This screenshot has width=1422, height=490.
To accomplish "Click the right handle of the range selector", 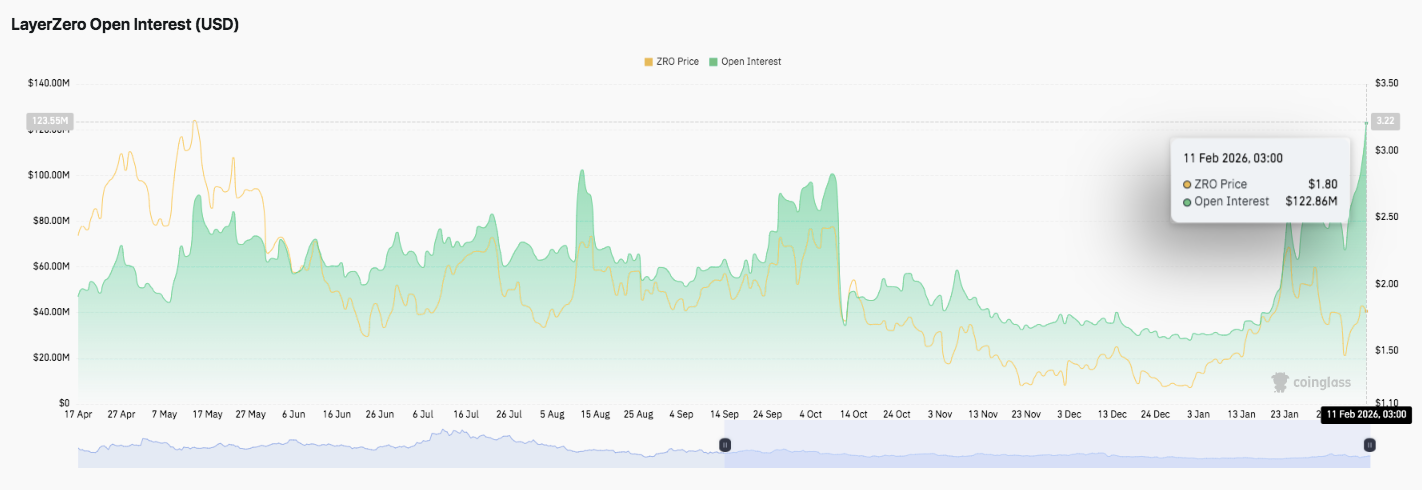I will (x=1369, y=444).
